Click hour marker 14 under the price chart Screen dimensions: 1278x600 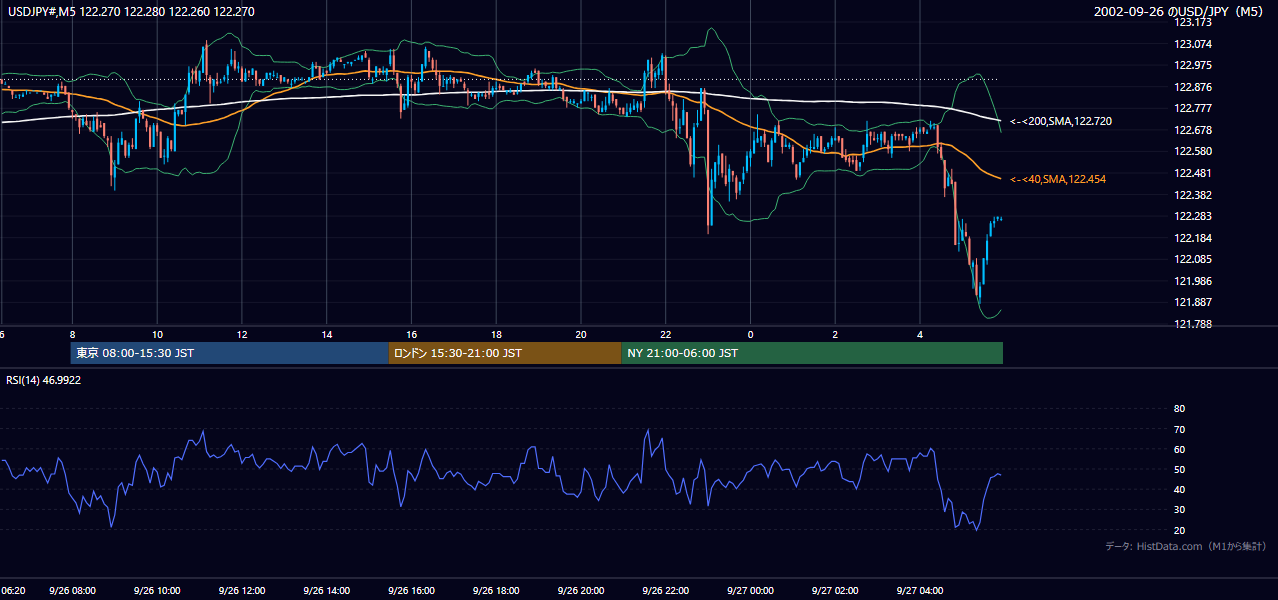pos(327,333)
